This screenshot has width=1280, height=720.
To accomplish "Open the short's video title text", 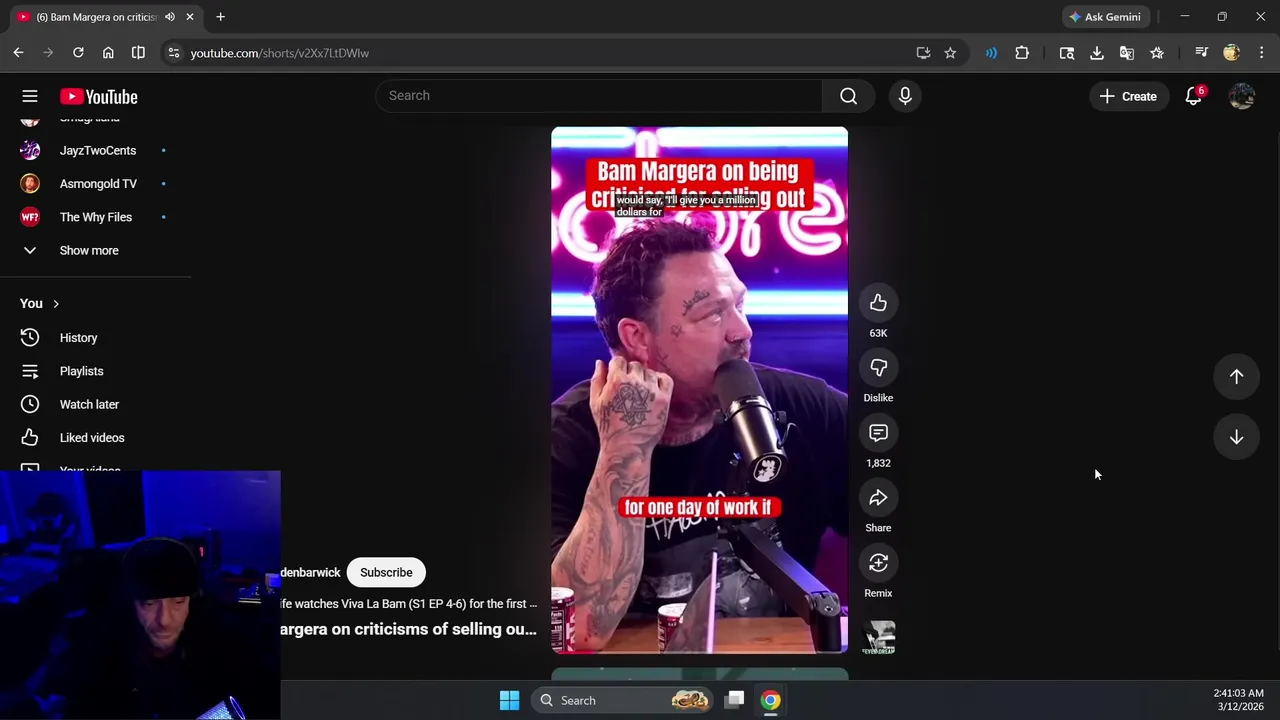I will click(x=408, y=629).
